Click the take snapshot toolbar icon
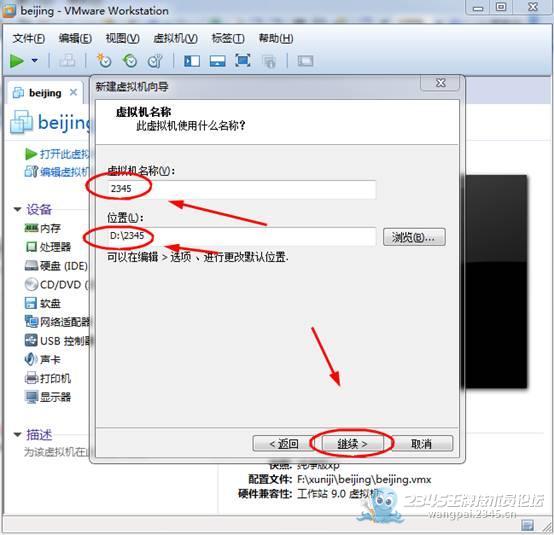This screenshot has height=535, width=554. 104,61
